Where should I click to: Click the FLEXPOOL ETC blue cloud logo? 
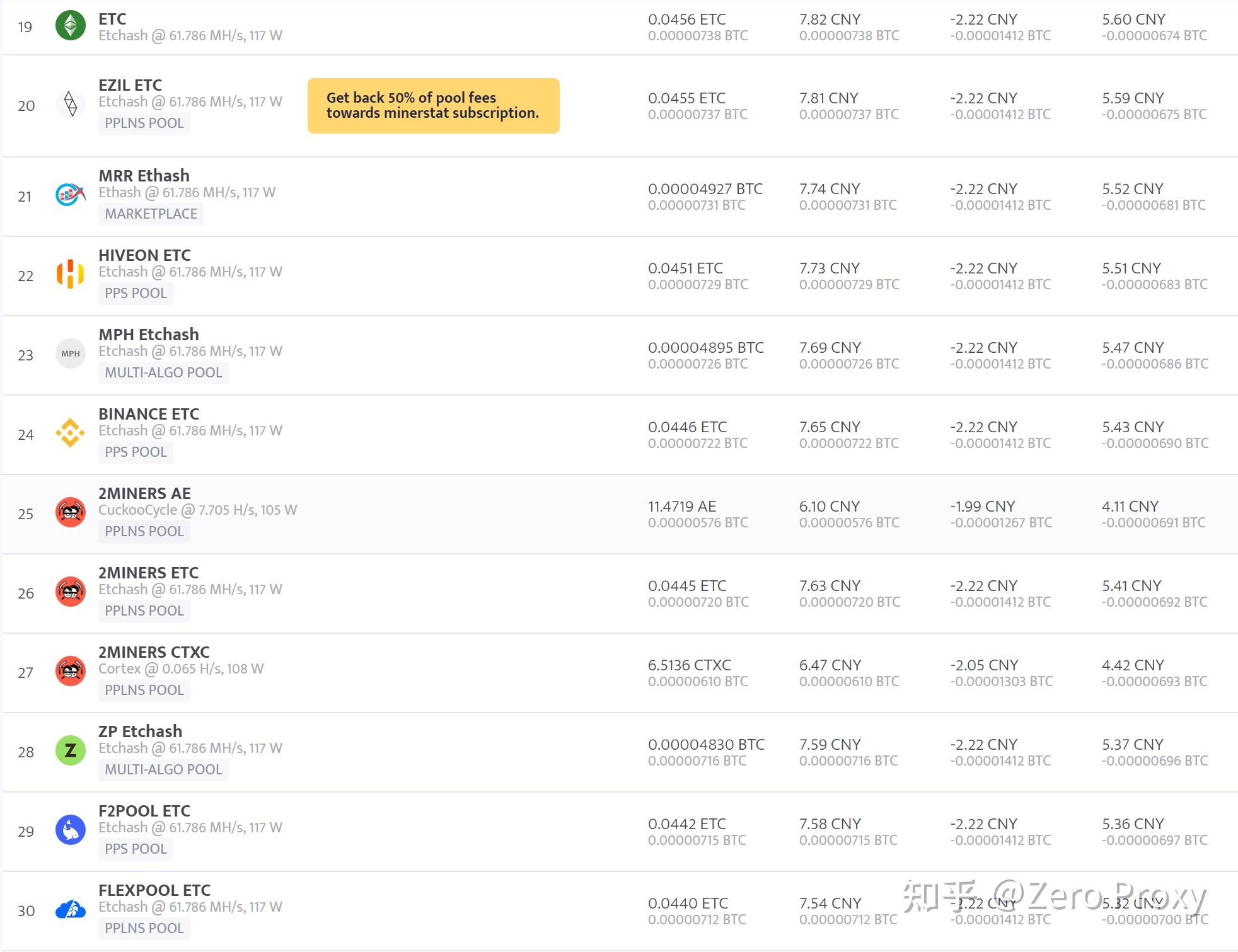point(71,909)
